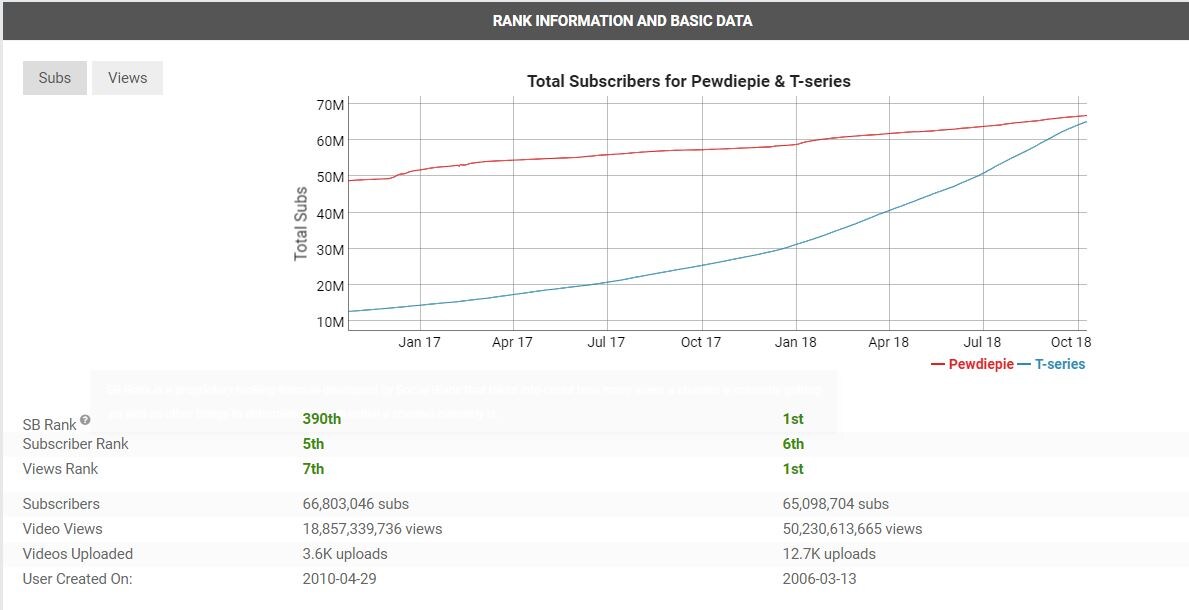Click T-series Subscriber Rank 6th
The width and height of the screenshot is (1189, 610).
tap(793, 444)
